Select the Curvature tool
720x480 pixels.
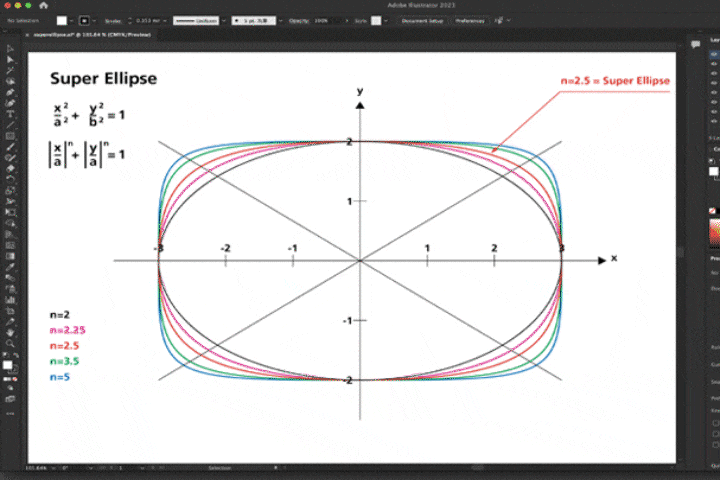(10, 103)
